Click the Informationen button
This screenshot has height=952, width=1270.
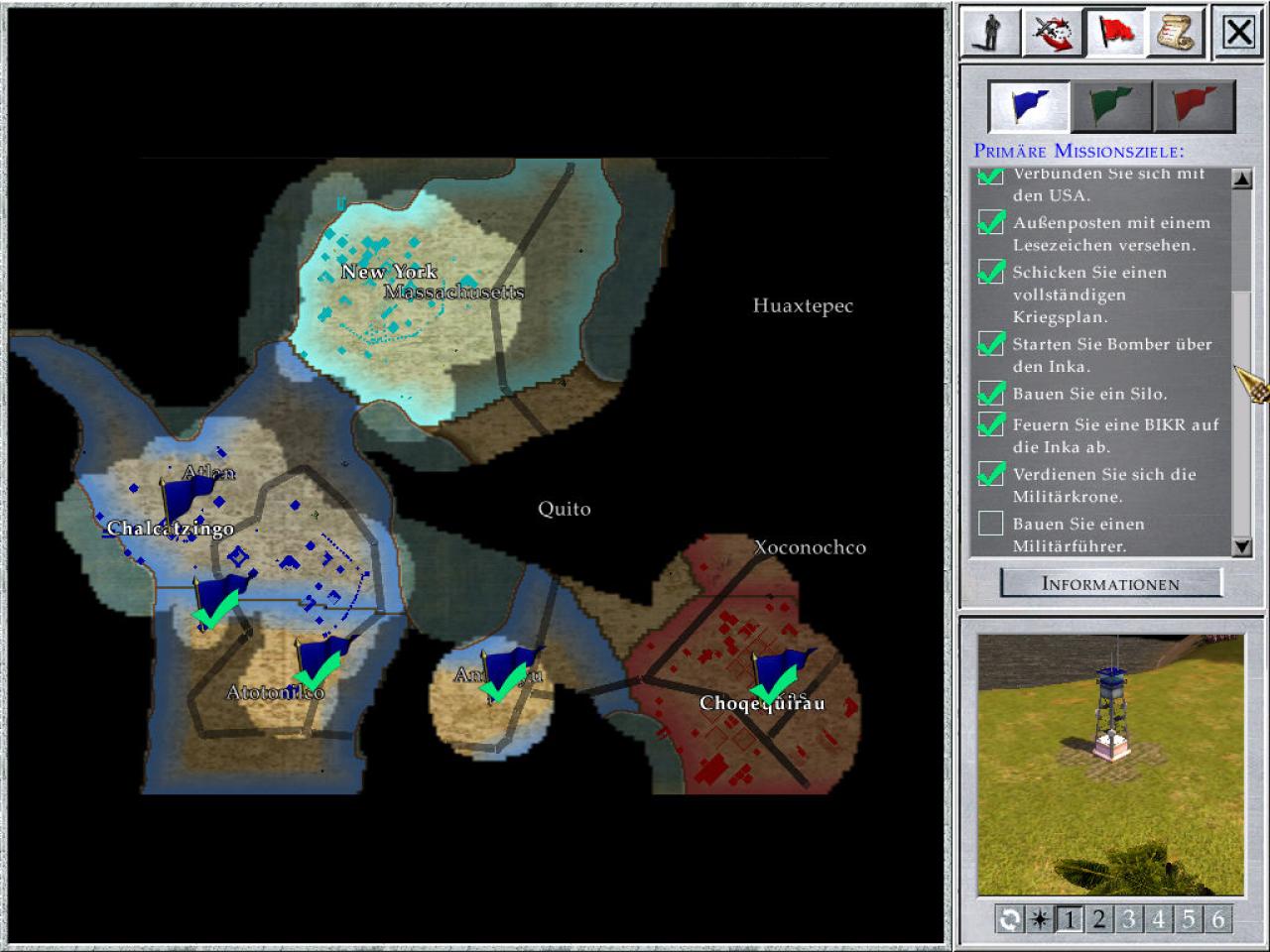[x=1110, y=583]
